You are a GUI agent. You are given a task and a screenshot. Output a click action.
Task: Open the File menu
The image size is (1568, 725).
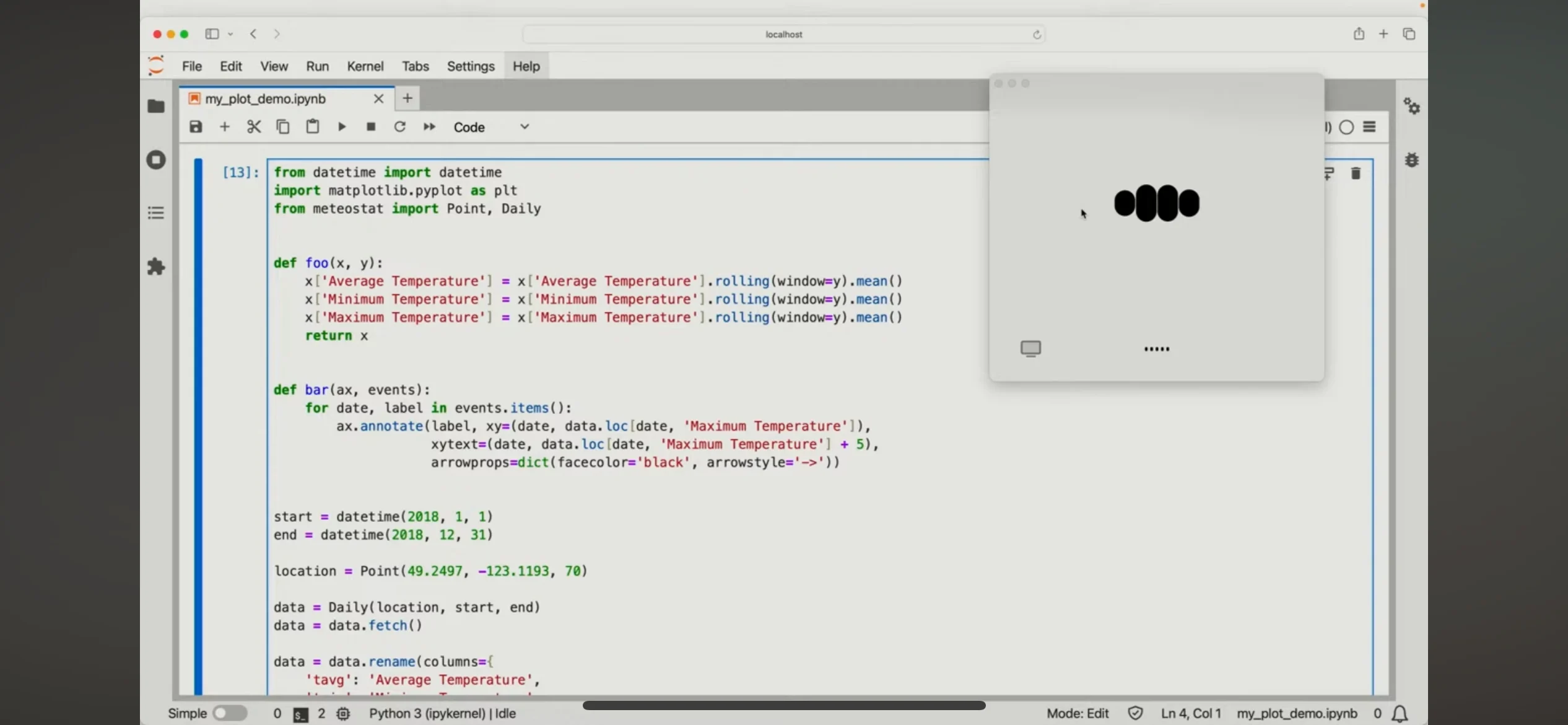pos(192,66)
